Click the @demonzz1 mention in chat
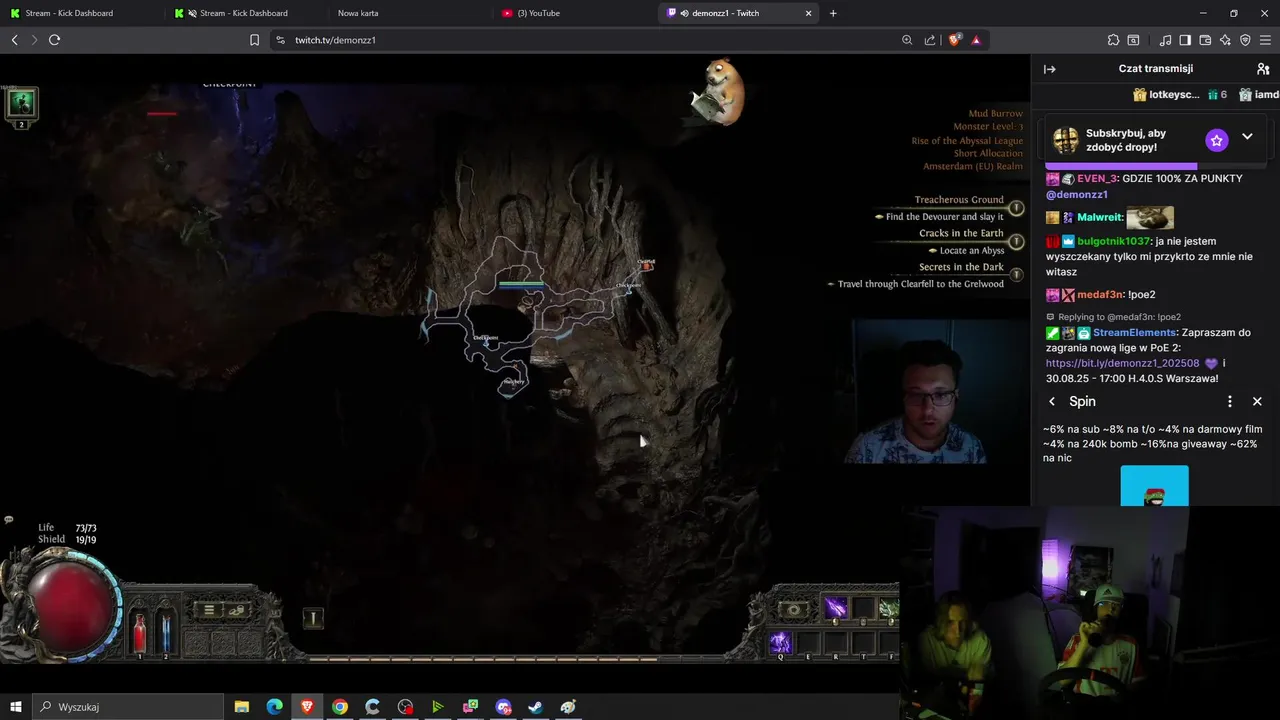The width and height of the screenshot is (1280, 720). 1076,194
